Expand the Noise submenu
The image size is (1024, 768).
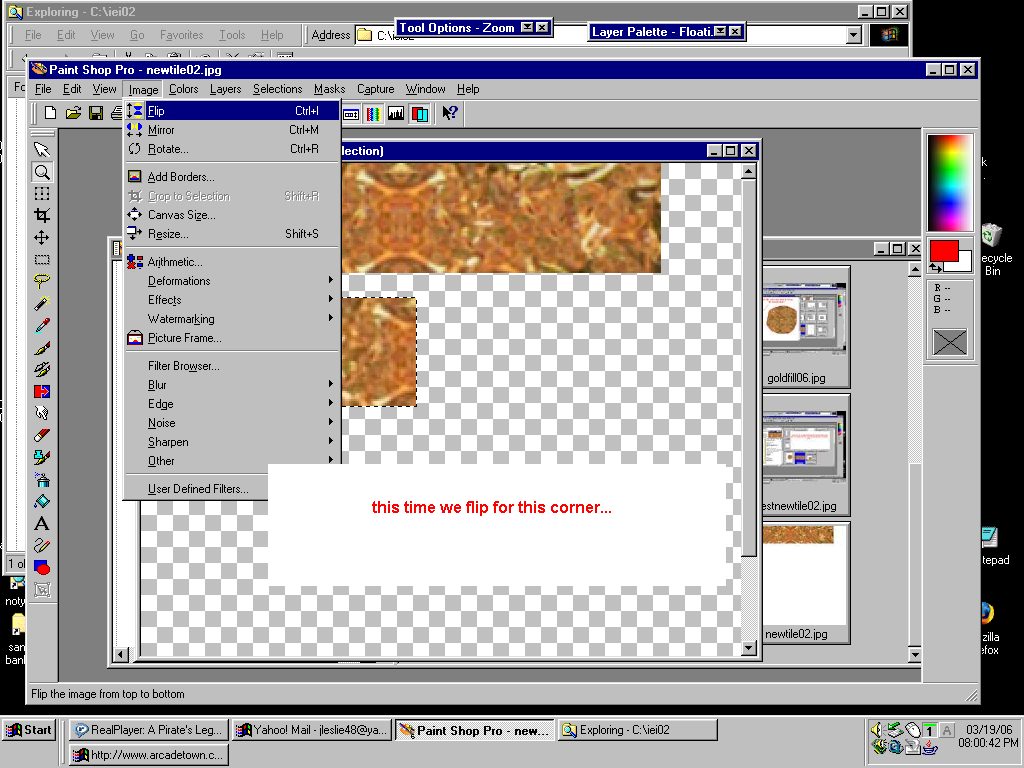[232, 423]
